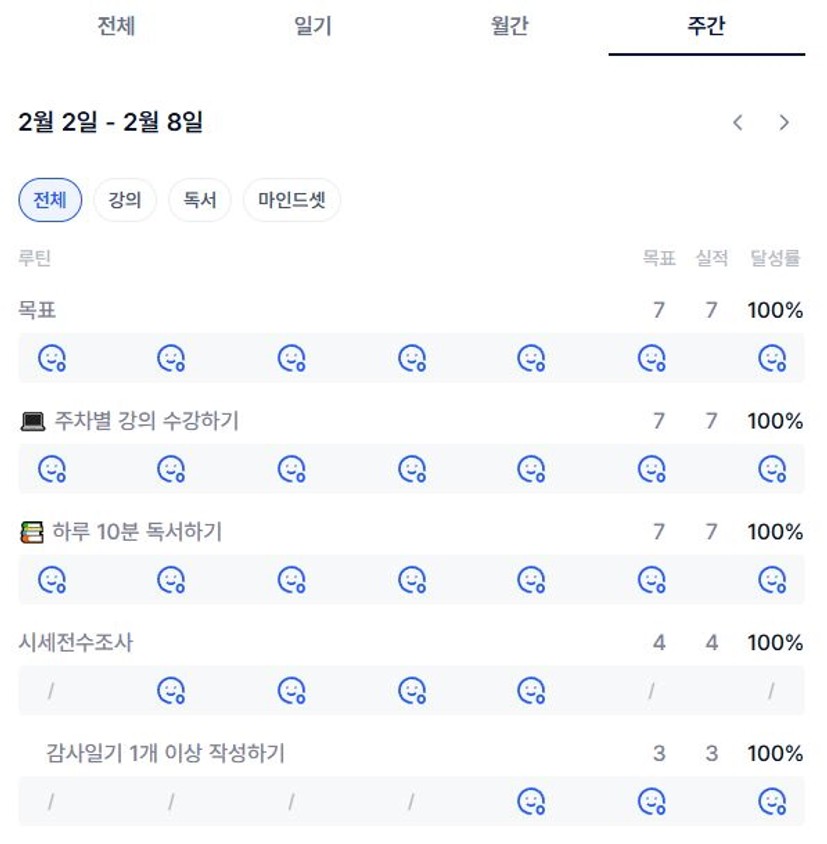Viewport: 827px width, 844px height.
Task: Open 감사일기 1개 이상 작성하기 routine
Action: coord(165,753)
